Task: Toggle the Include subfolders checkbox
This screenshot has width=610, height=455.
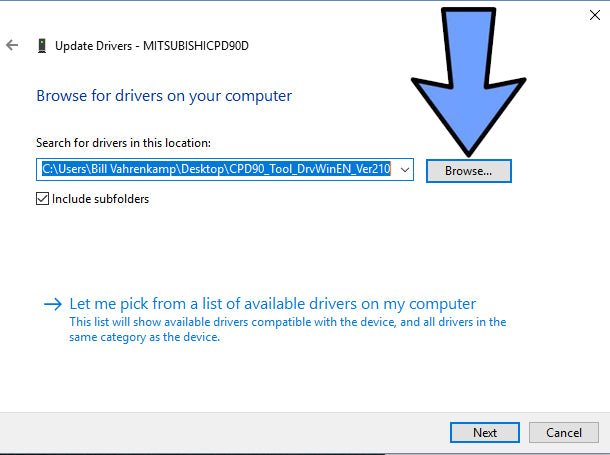Action: click(42, 199)
